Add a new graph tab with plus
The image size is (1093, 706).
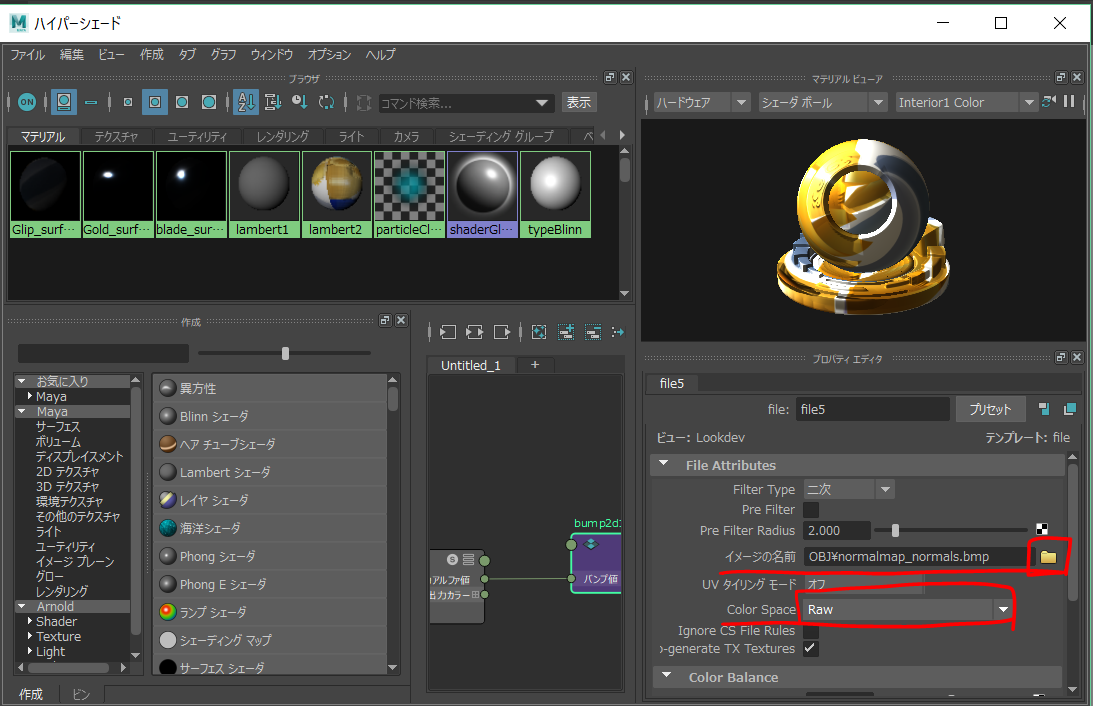[535, 364]
